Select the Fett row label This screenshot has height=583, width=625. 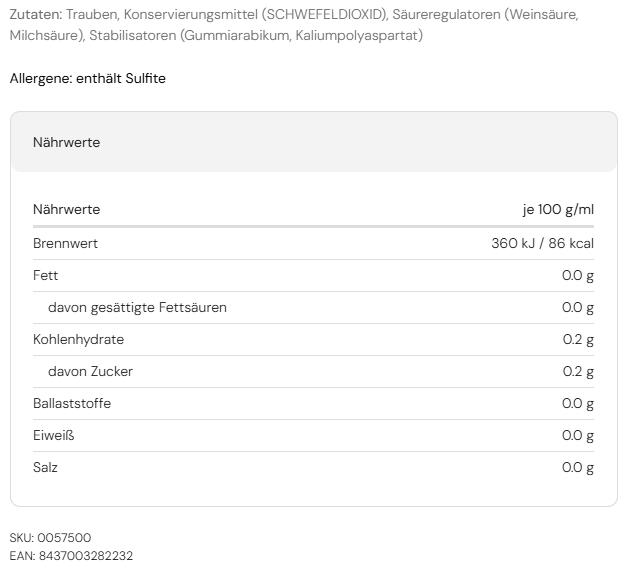45,275
